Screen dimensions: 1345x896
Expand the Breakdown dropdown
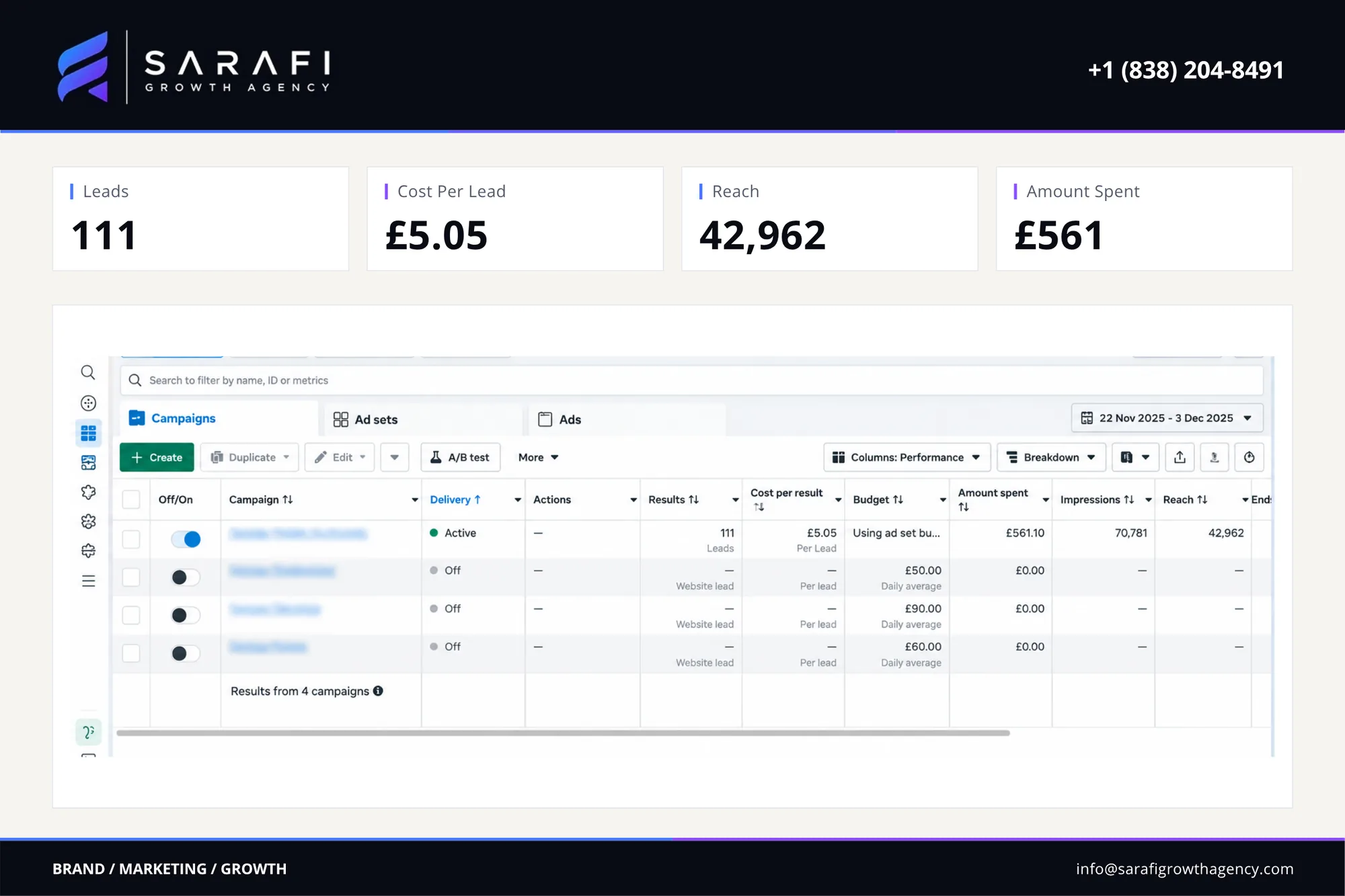click(x=1051, y=457)
